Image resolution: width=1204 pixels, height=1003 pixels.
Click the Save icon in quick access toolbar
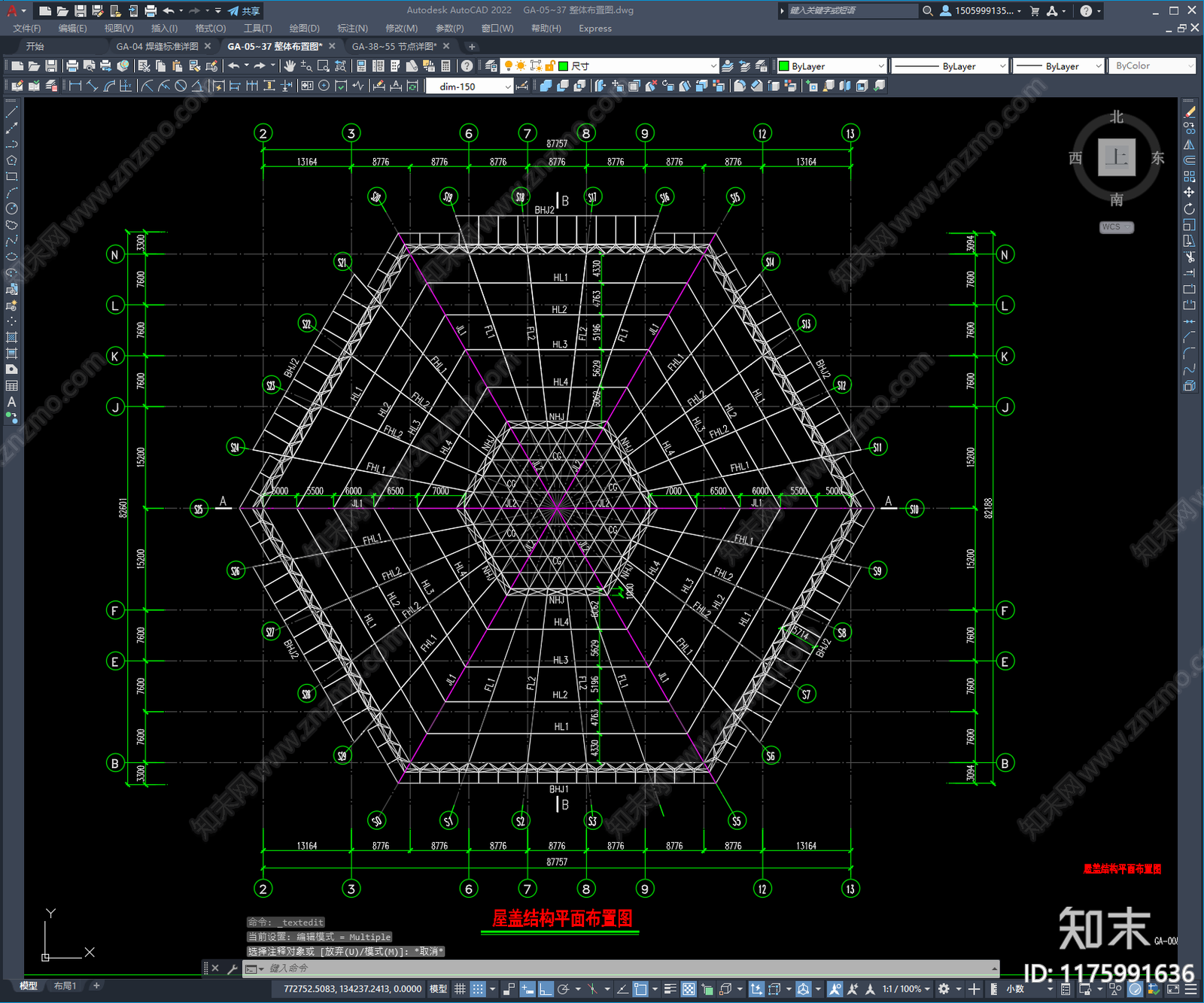(80, 11)
